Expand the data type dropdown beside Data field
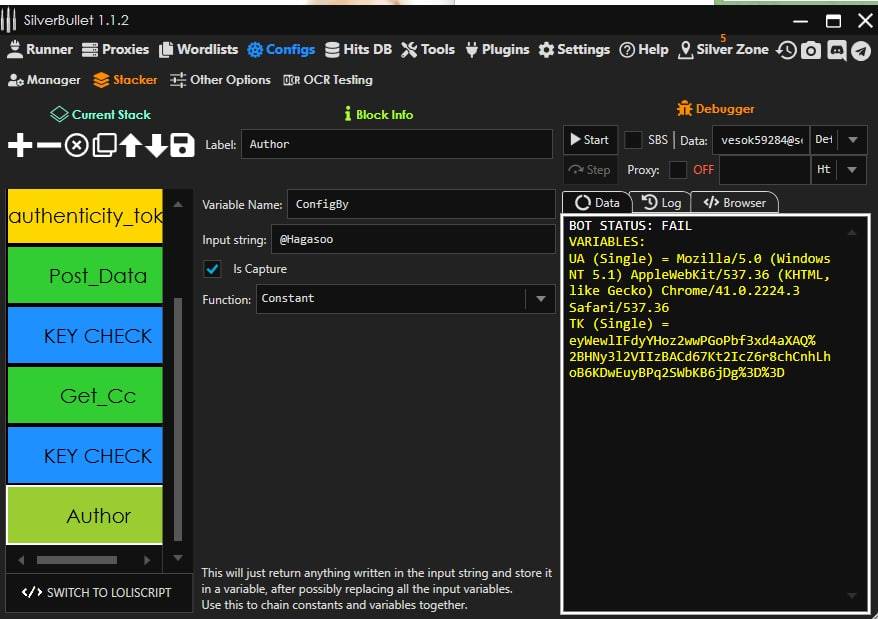The height and width of the screenshot is (619, 878). click(x=852, y=140)
